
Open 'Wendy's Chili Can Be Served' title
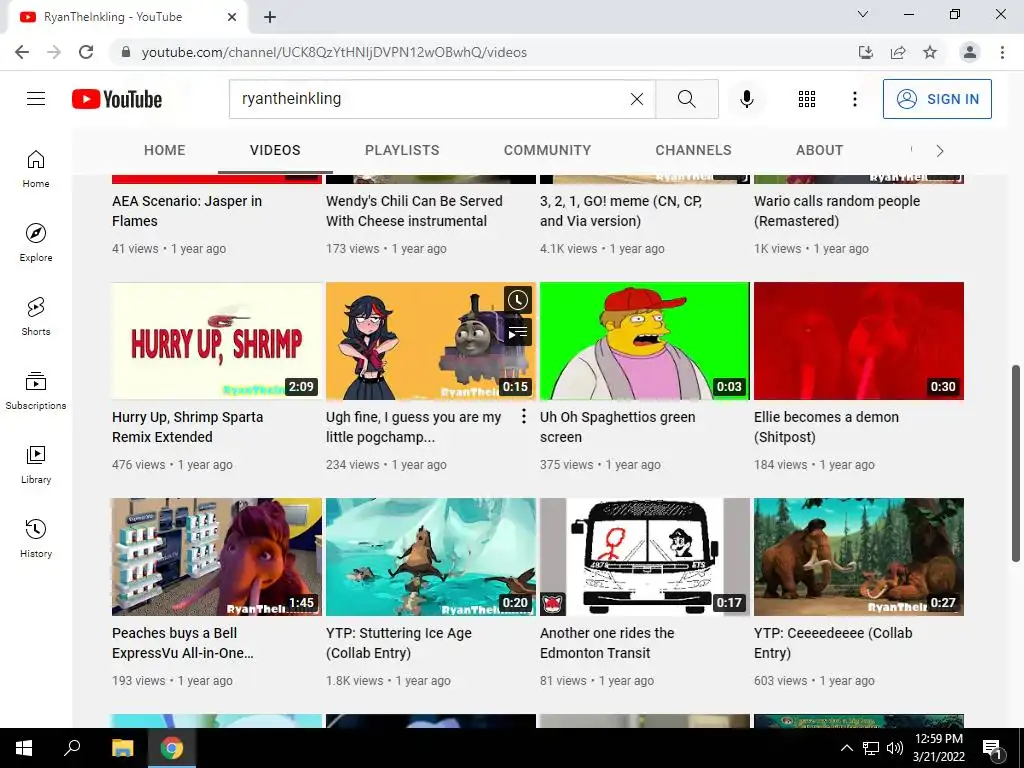414,211
